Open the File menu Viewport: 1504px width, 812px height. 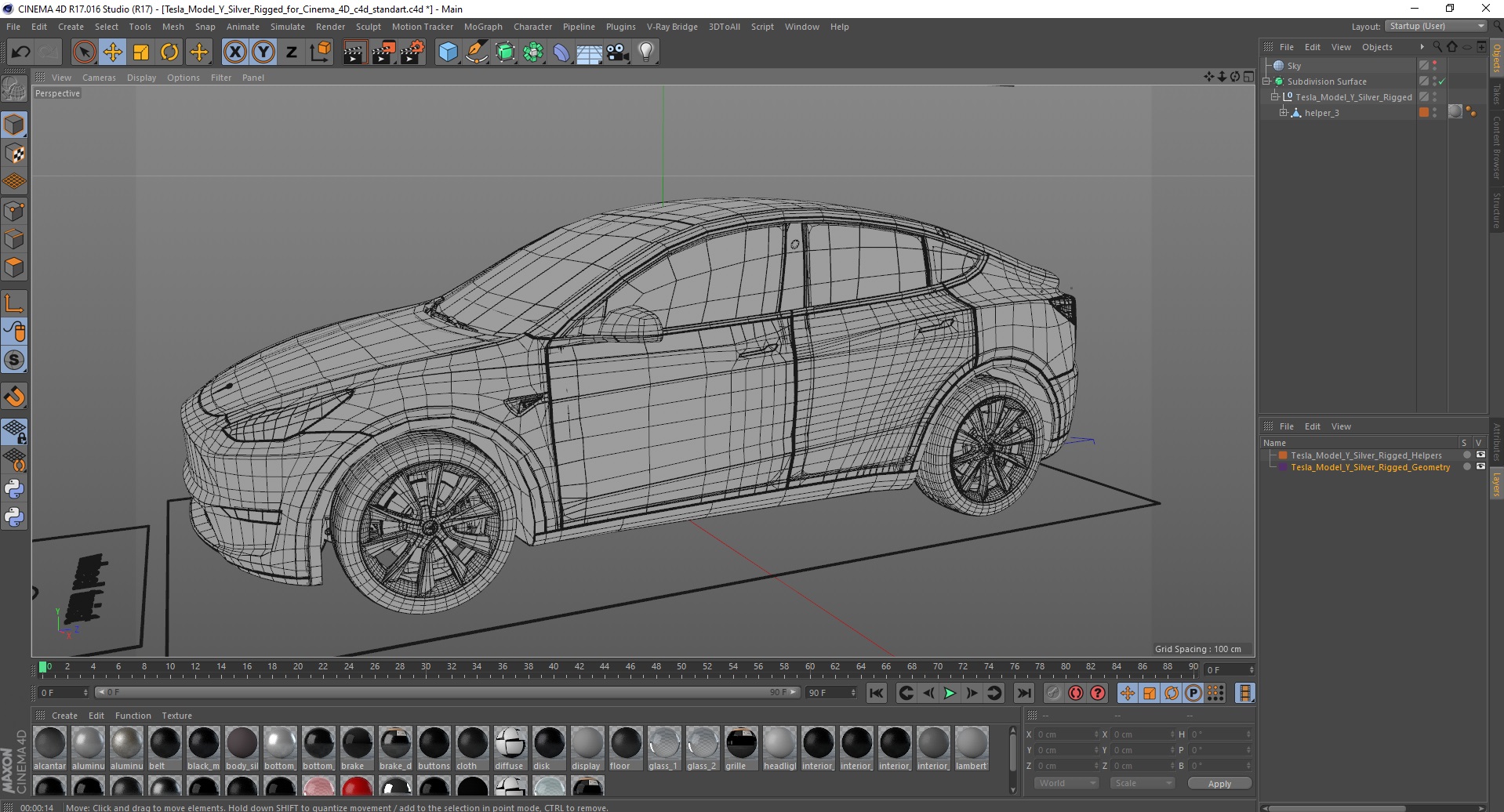13,27
